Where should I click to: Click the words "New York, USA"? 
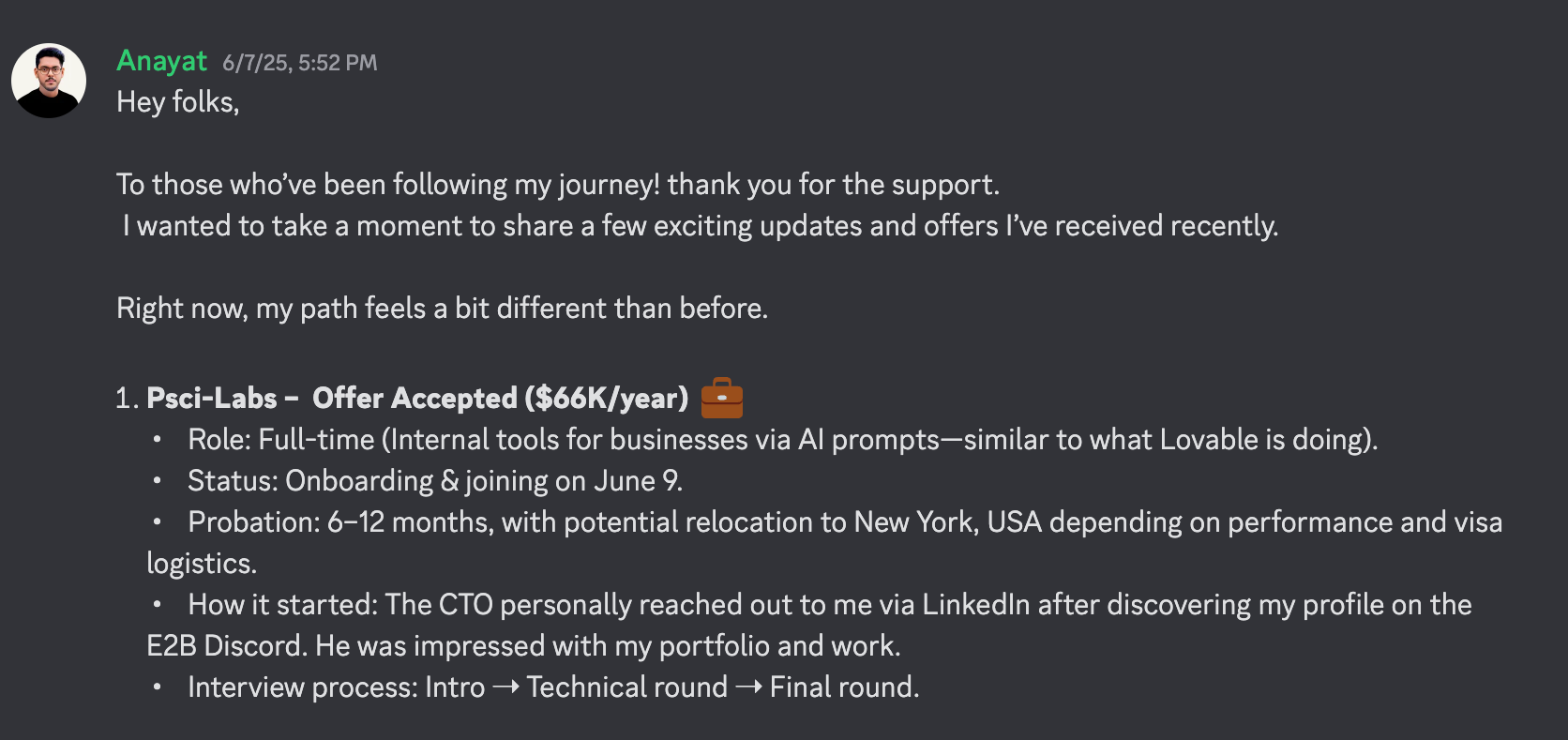pyautogui.click(x=947, y=522)
